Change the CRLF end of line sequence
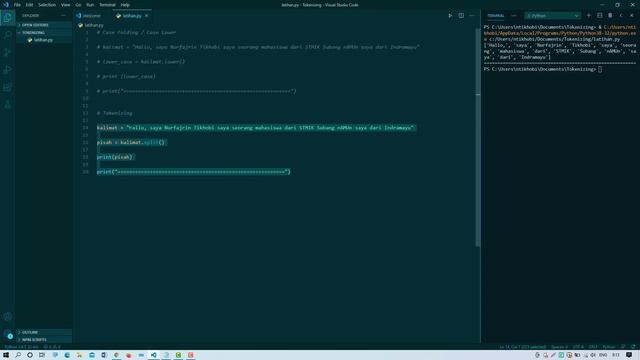The height and width of the screenshot is (360, 640). [593, 347]
